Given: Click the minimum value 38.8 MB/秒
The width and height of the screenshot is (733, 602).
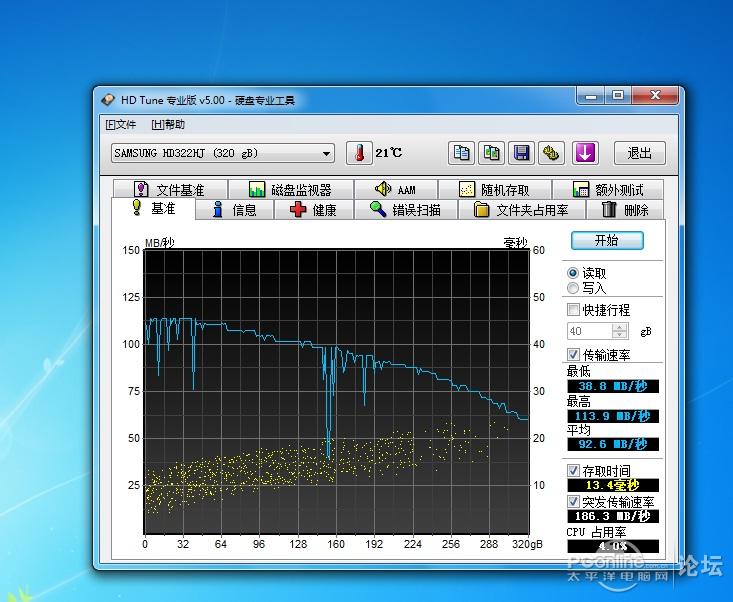Looking at the screenshot, I should tap(613, 386).
